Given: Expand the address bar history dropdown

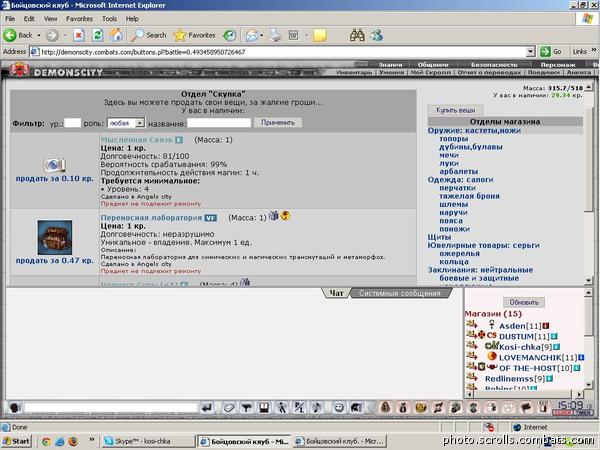Looking at the screenshot, I should 530,52.
